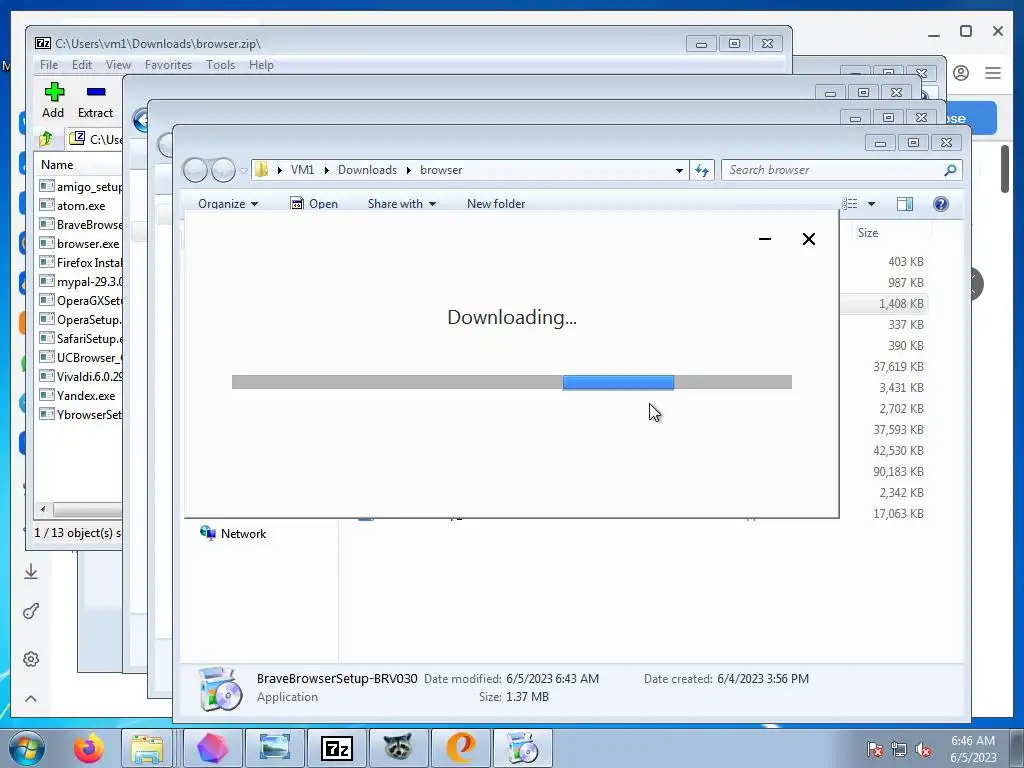Minimize the Downloading dialog

pos(765,239)
